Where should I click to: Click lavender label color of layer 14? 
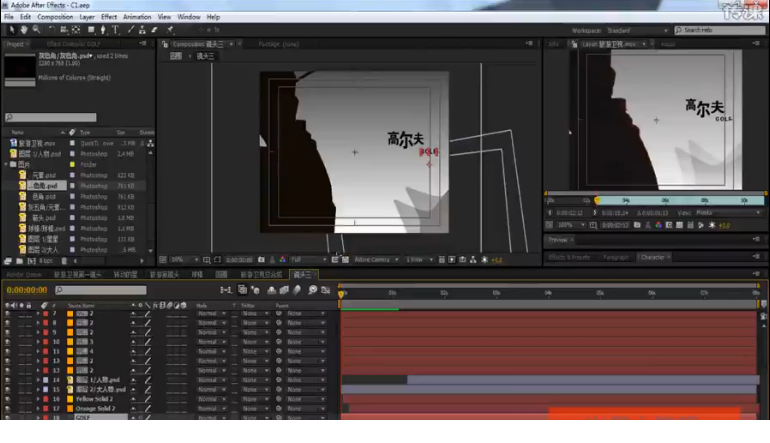[x=46, y=380]
